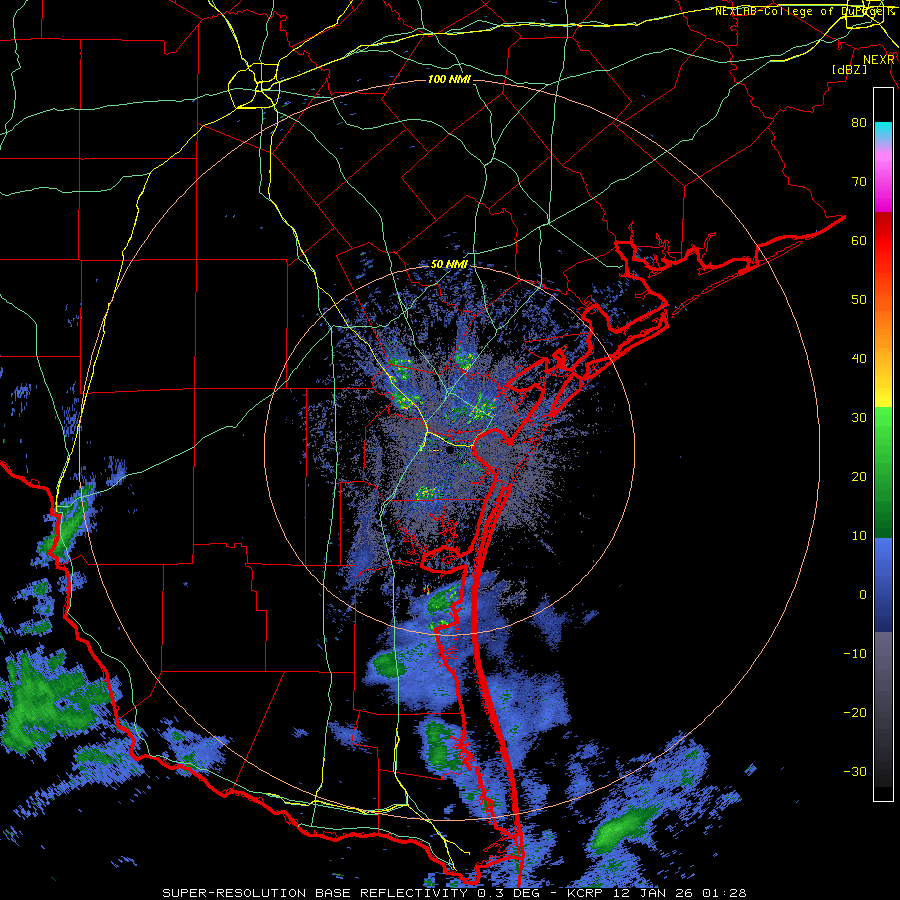
Task: Click the 50 value on the dBZ scale
Action: pos(859,300)
